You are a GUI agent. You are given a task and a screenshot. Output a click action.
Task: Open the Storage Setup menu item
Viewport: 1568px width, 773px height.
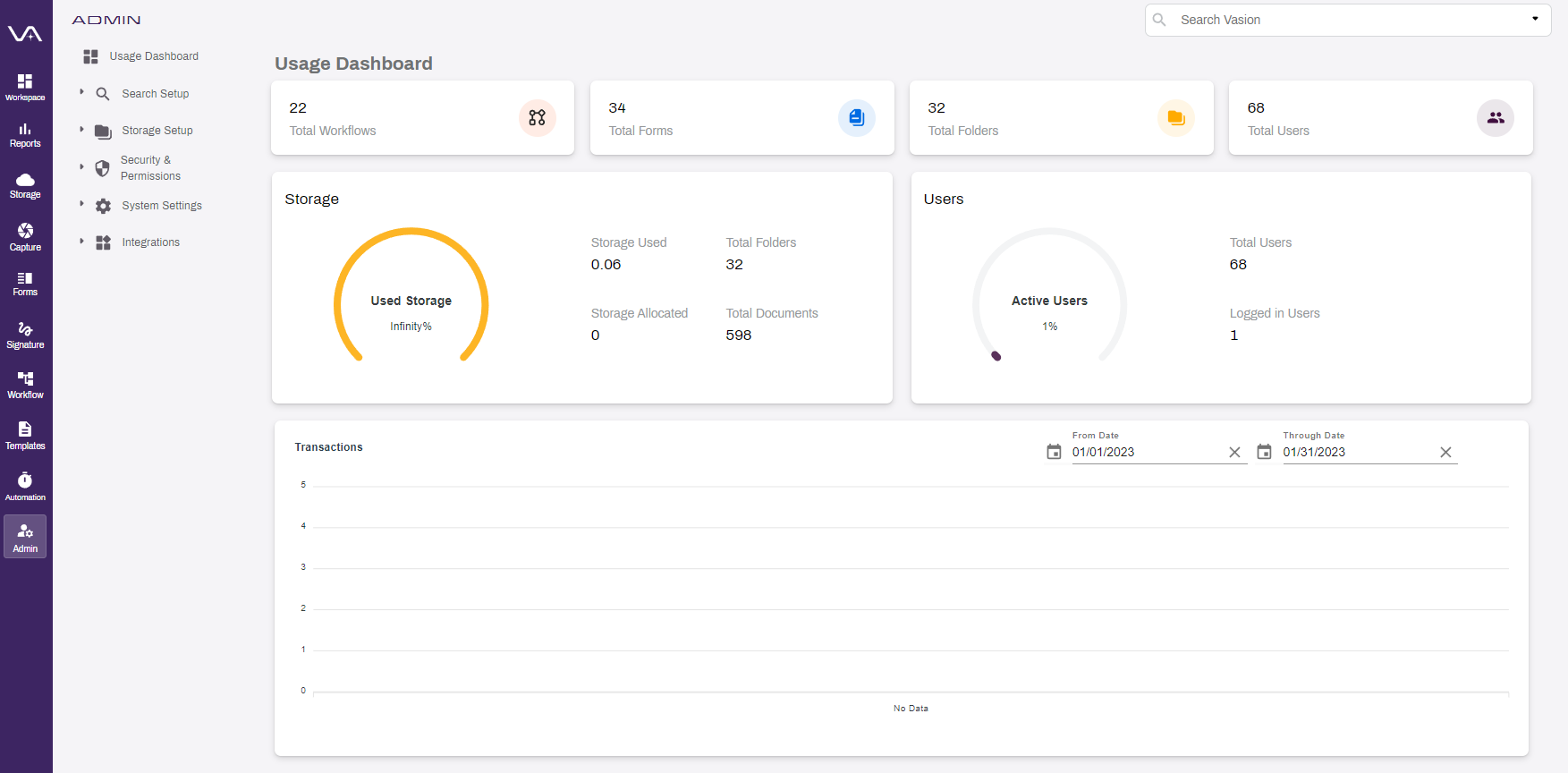[157, 131]
